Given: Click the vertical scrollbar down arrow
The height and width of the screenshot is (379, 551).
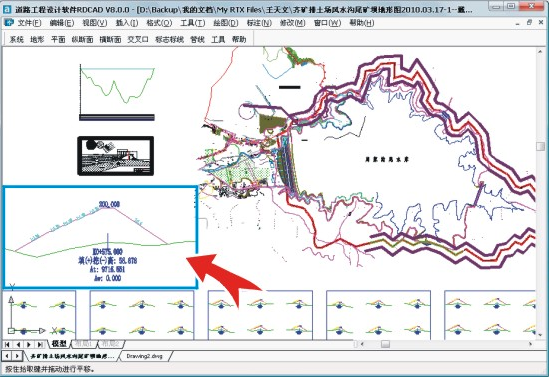Looking at the screenshot, I should click(x=540, y=334).
